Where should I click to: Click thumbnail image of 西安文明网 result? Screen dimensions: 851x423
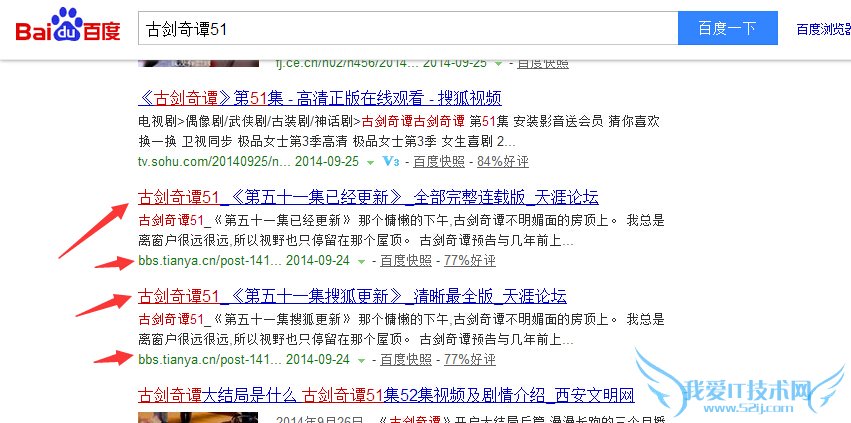pyautogui.click(x=198, y=417)
